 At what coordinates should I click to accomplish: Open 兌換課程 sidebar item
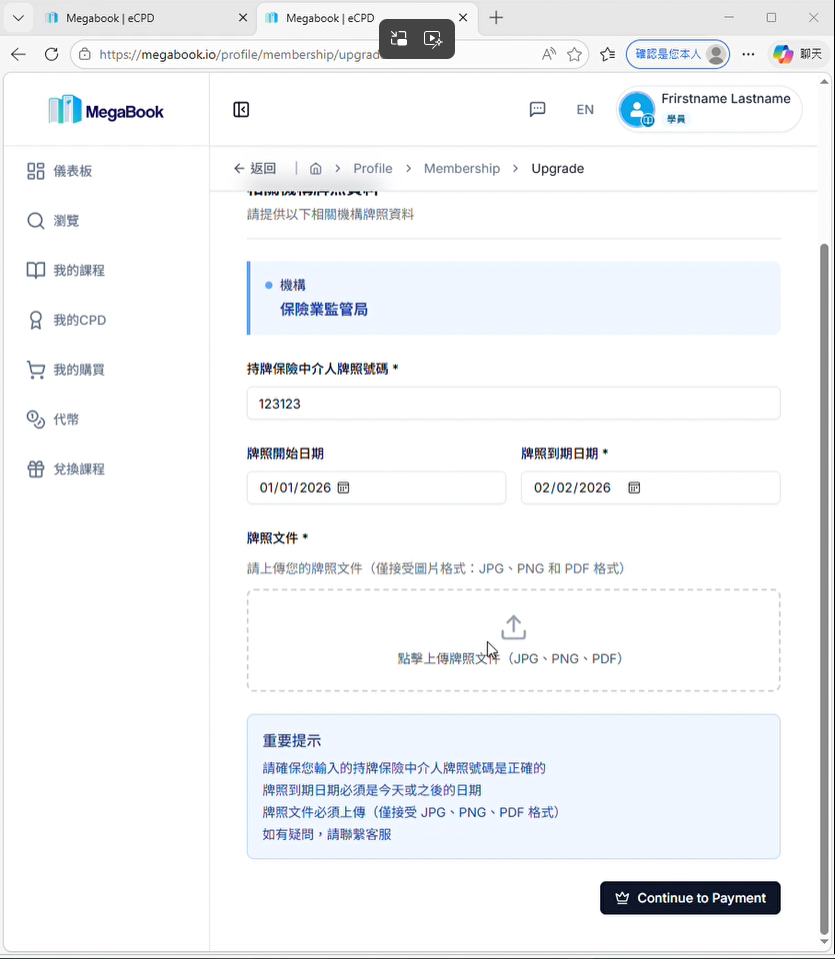pyautogui.click(x=65, y=469)
